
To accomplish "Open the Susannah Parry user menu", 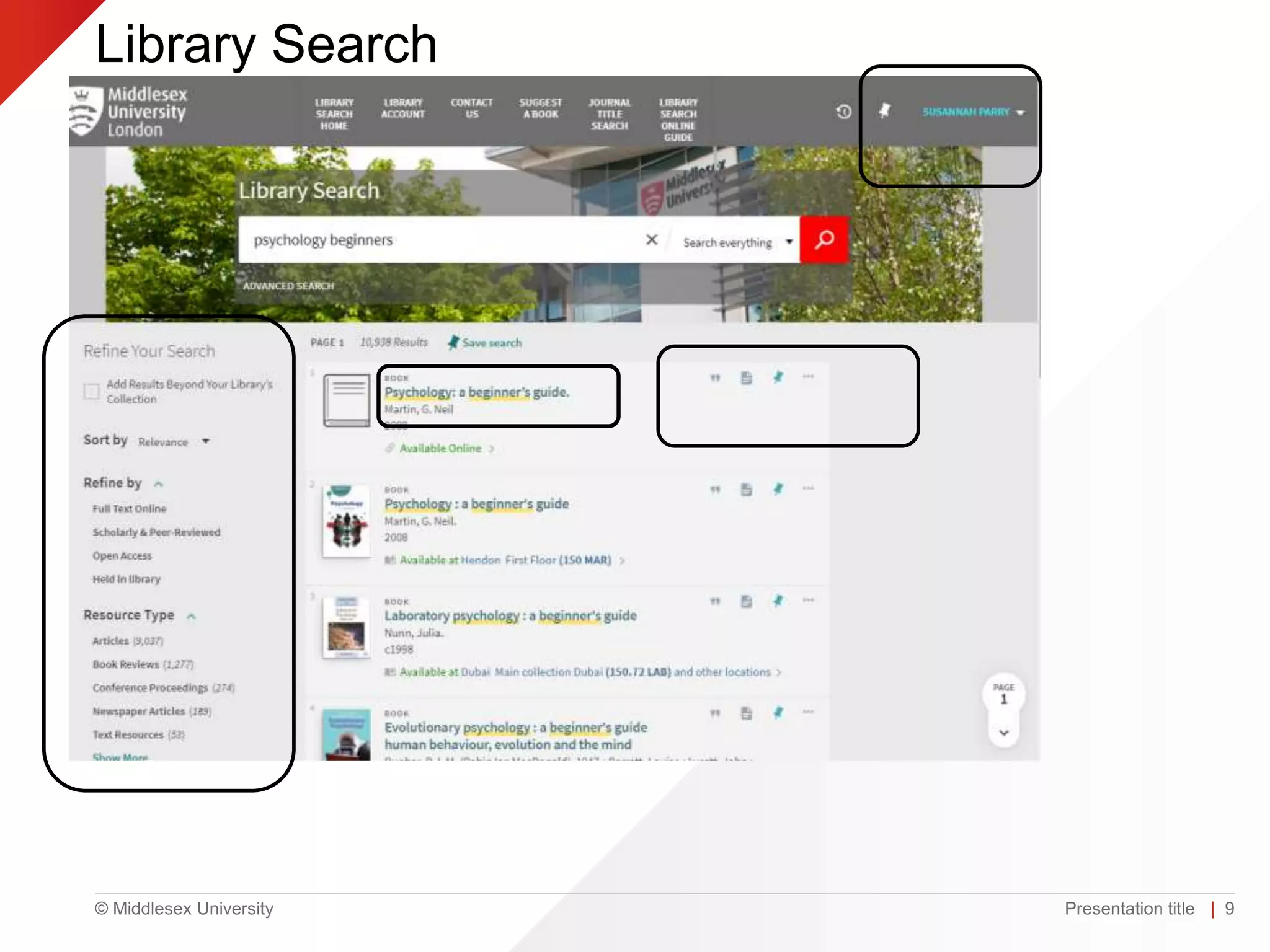I will coord(972,112).
